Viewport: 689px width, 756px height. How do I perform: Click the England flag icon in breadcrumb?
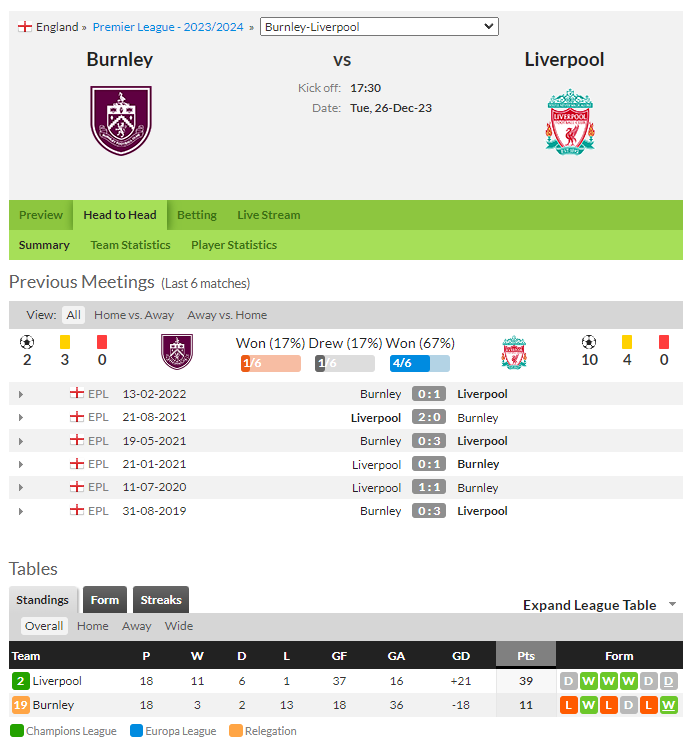[25, 27]
